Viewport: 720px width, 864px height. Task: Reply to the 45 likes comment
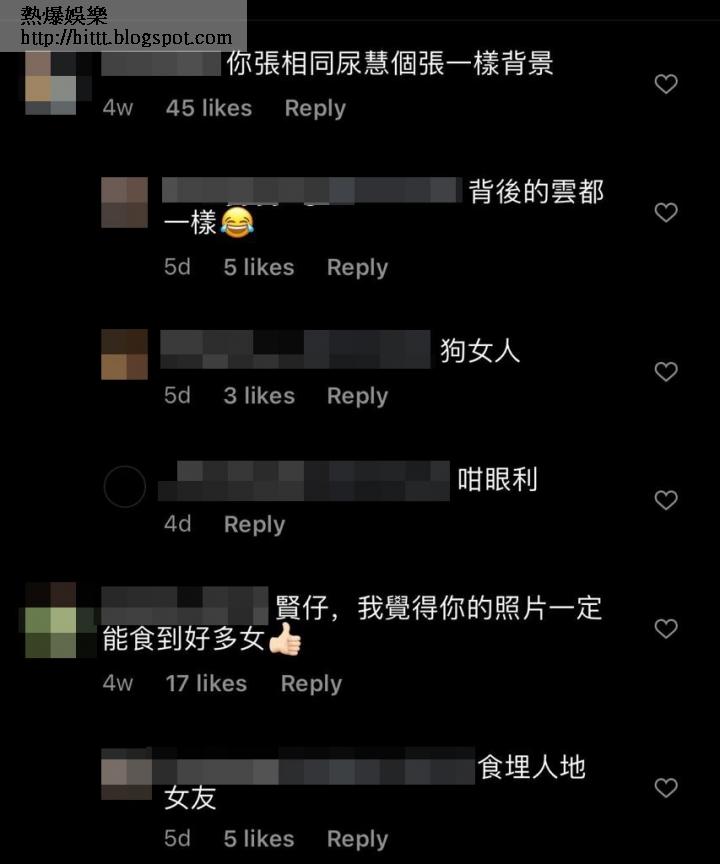pos(315,109)
